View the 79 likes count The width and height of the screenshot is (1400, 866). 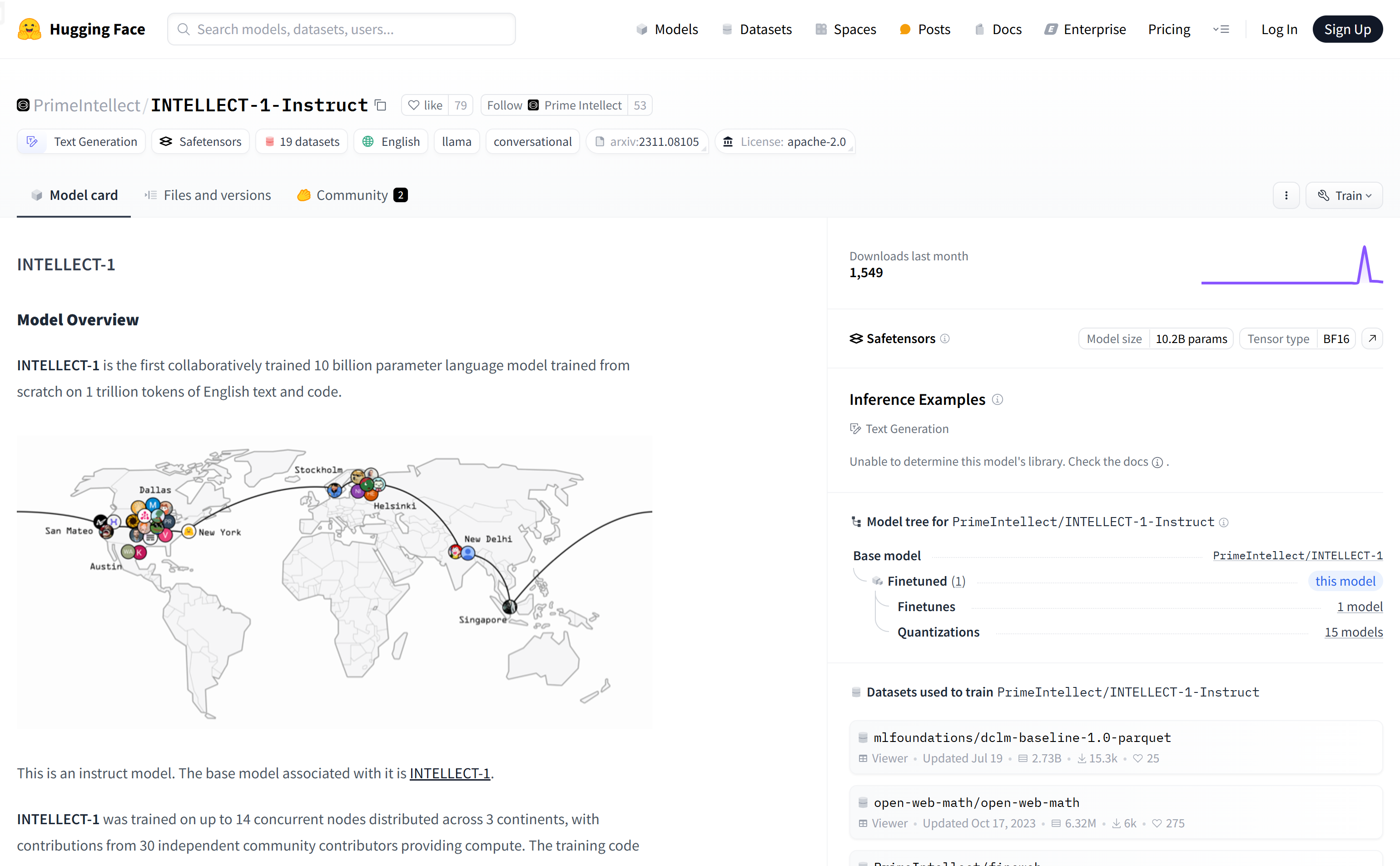460,105
